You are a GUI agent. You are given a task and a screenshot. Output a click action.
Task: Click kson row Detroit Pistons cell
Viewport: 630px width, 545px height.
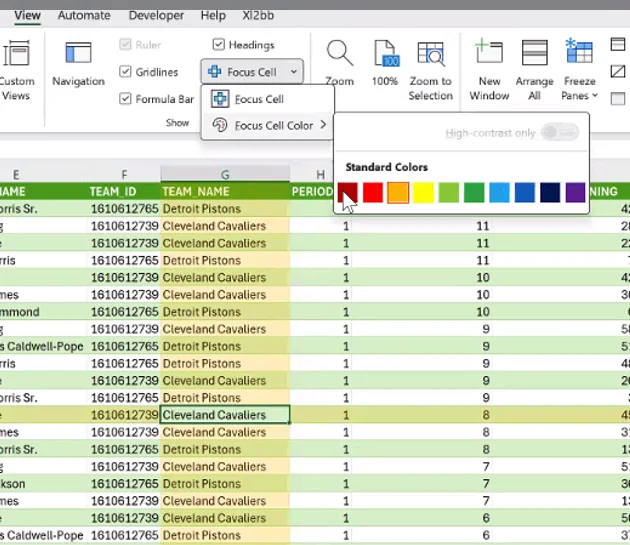coord(225,484)
